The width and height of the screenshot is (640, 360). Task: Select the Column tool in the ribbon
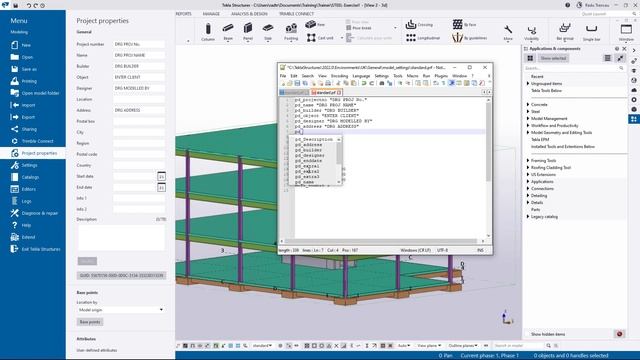[x=208, y=31]
